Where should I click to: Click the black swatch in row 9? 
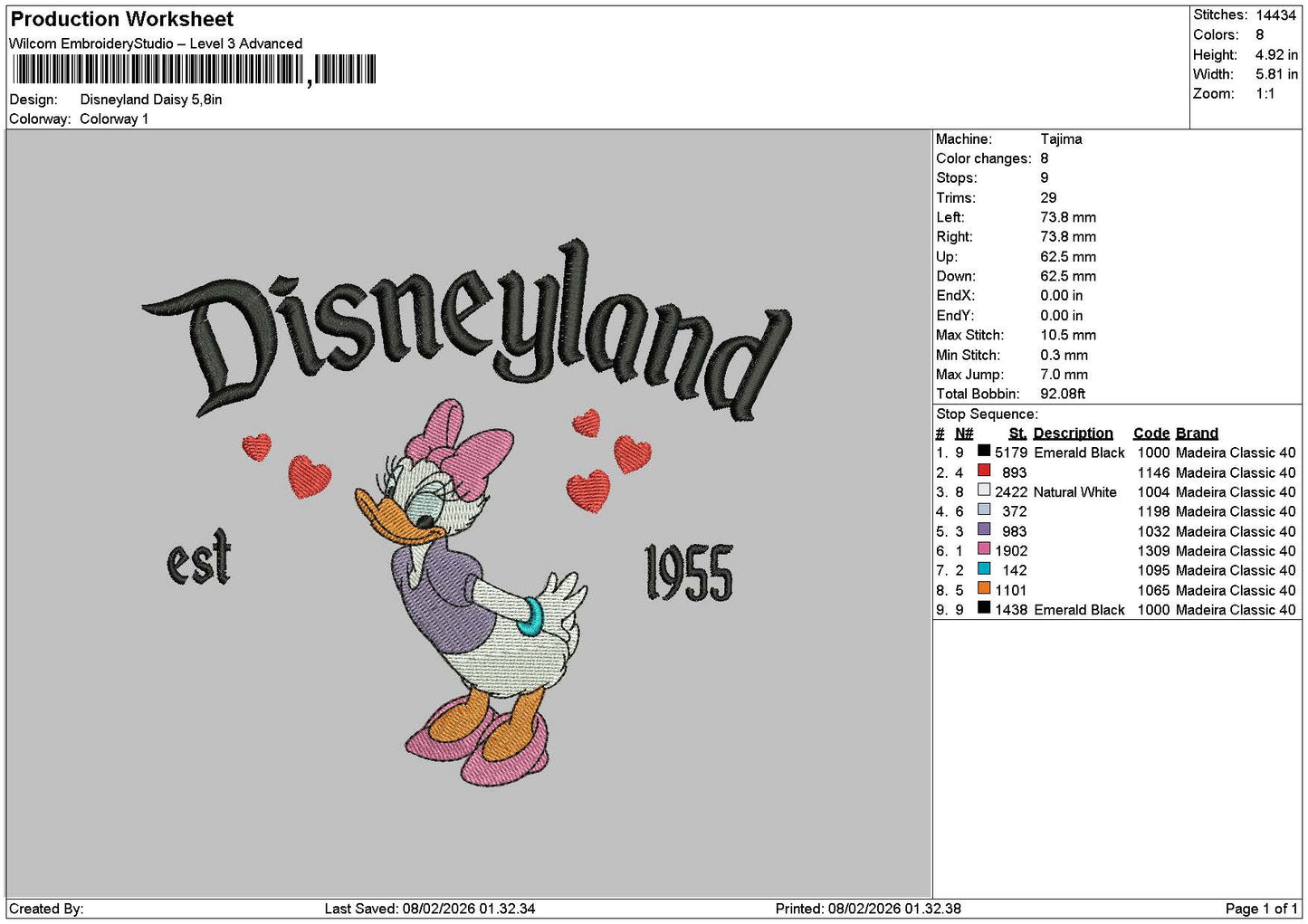(x=984, y=608)
